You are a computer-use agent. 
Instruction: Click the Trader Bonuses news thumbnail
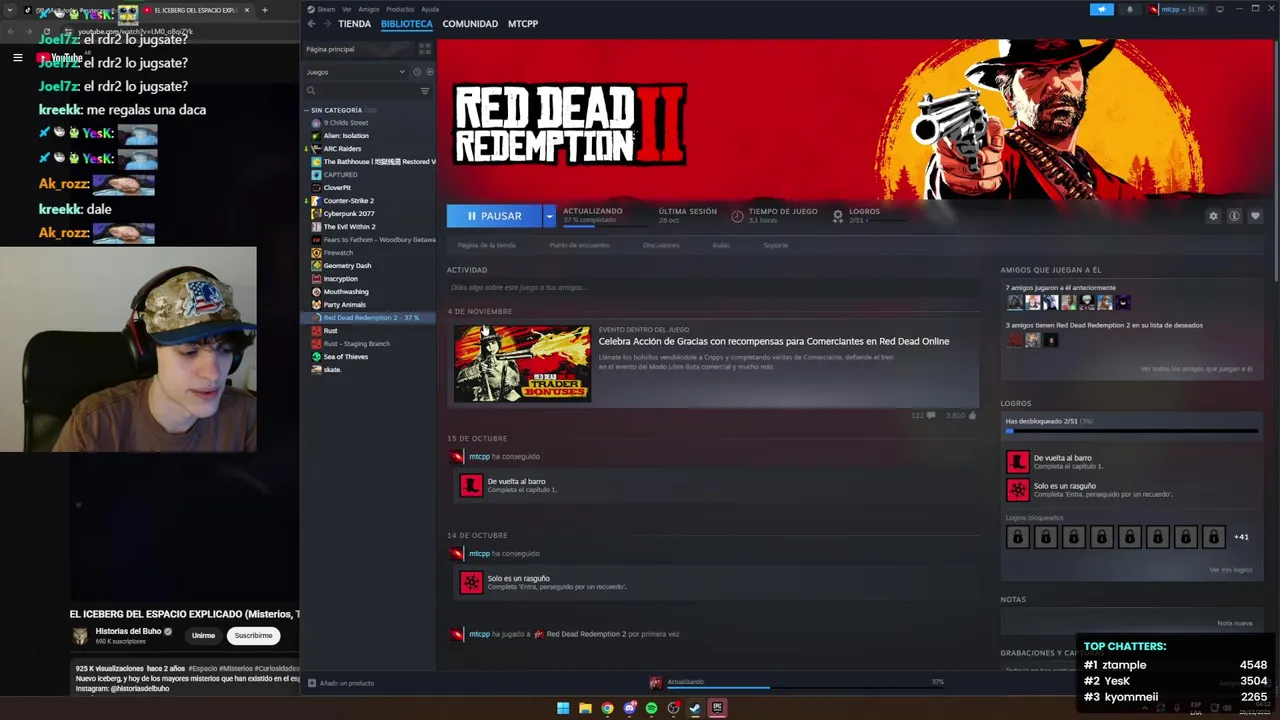coord(522,364)
